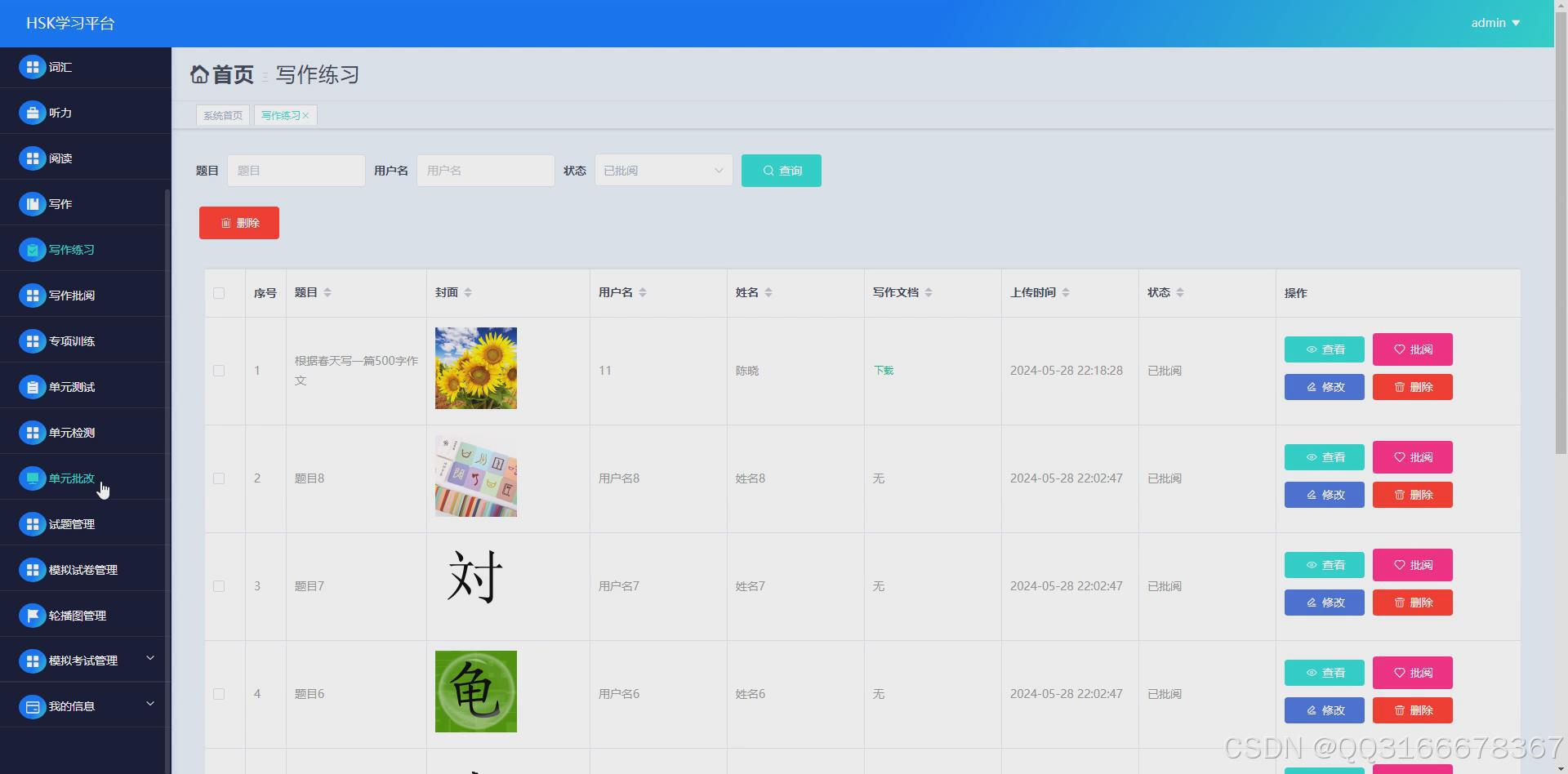This screenshot has width=1568, height=774.
Task: Open the 龟 character cover thumbnail
Action: (476, 692)
